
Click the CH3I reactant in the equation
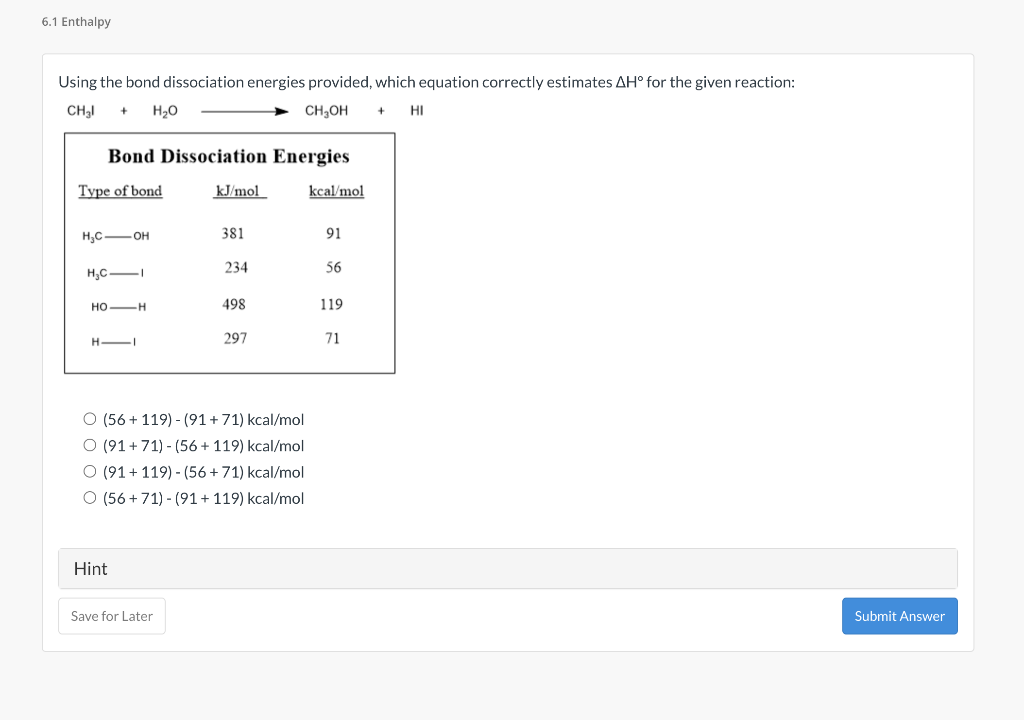point(80,111)
